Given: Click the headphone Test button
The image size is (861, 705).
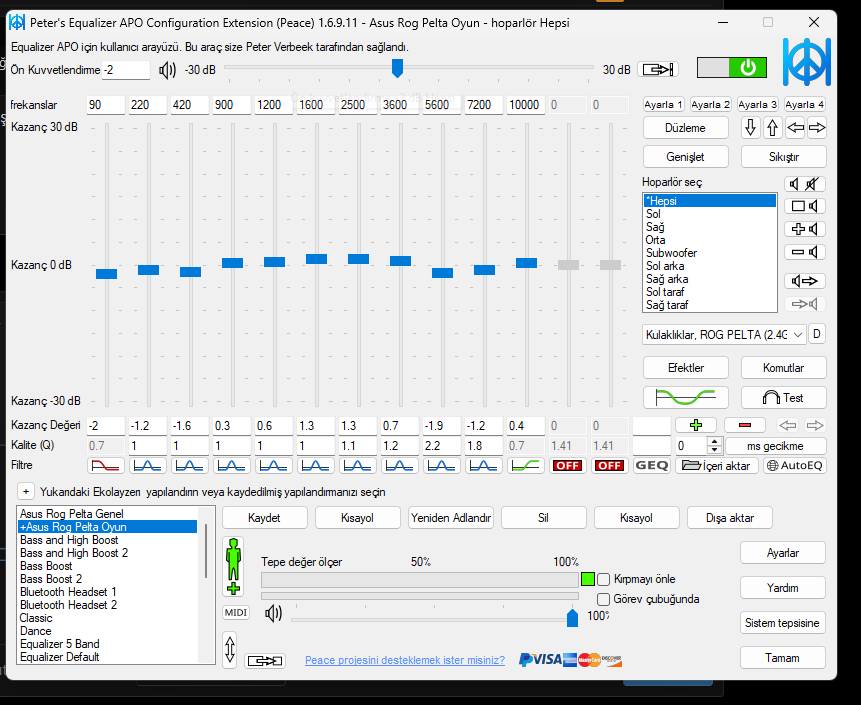Looking at the screenshot, I should pyautogui.click(x=783, y=398).
